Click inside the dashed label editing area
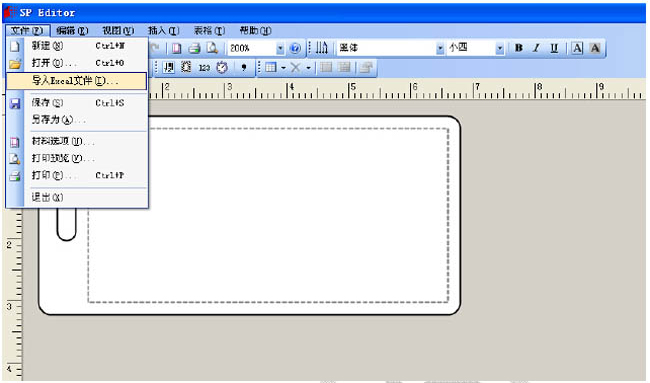This screenshot has height=383, width=650. click(268, 216)
